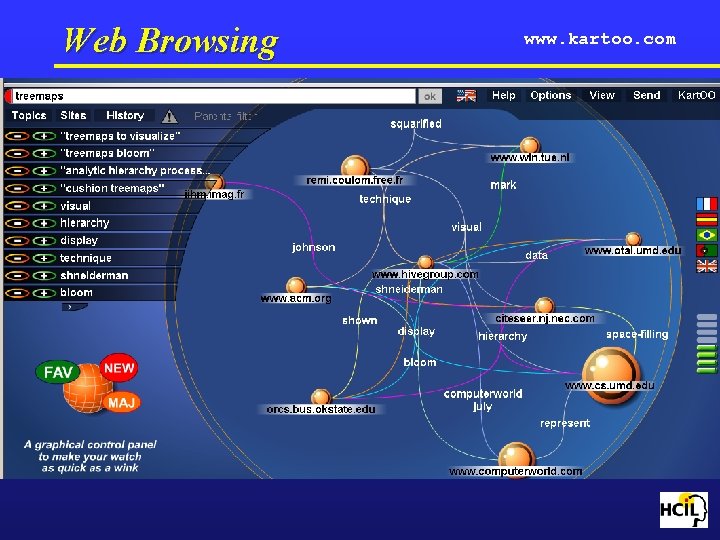Open the www.acm.org site node

coord(296,286)
